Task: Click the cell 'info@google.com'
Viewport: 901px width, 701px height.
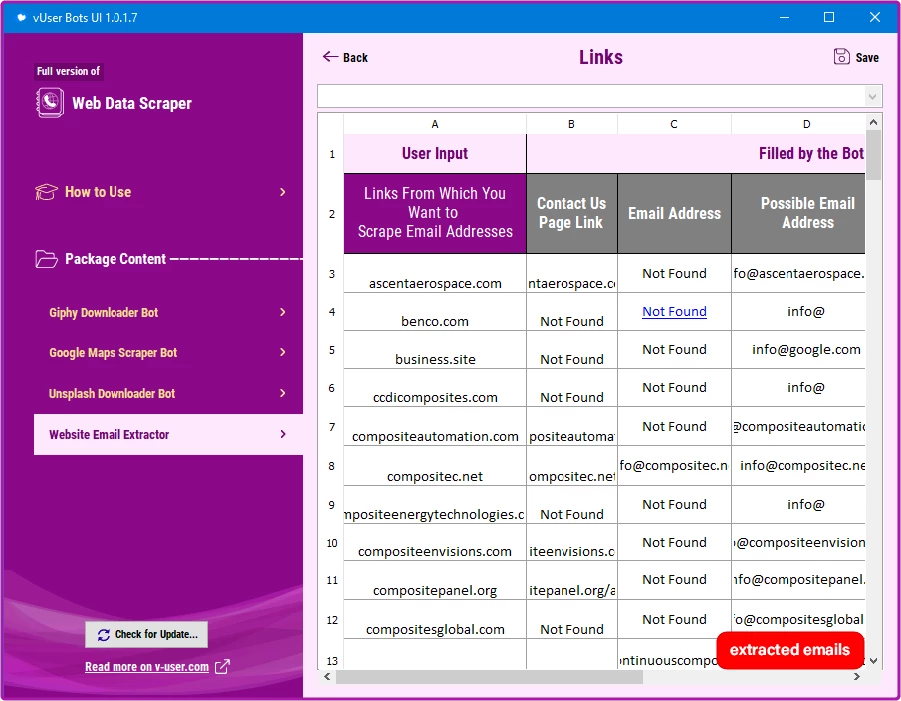Action: coord(799,350)
